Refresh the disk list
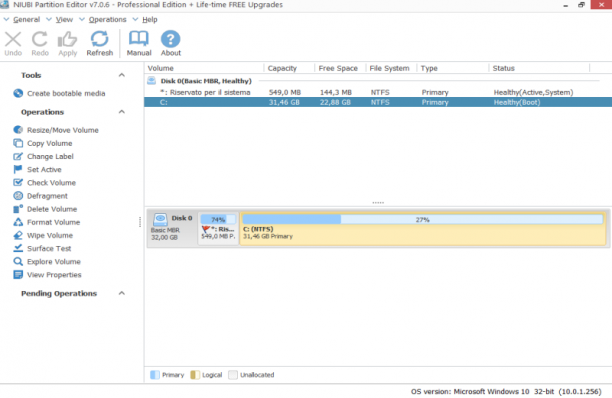Viewport: 612px width, 398px height. tap(100, 39)
